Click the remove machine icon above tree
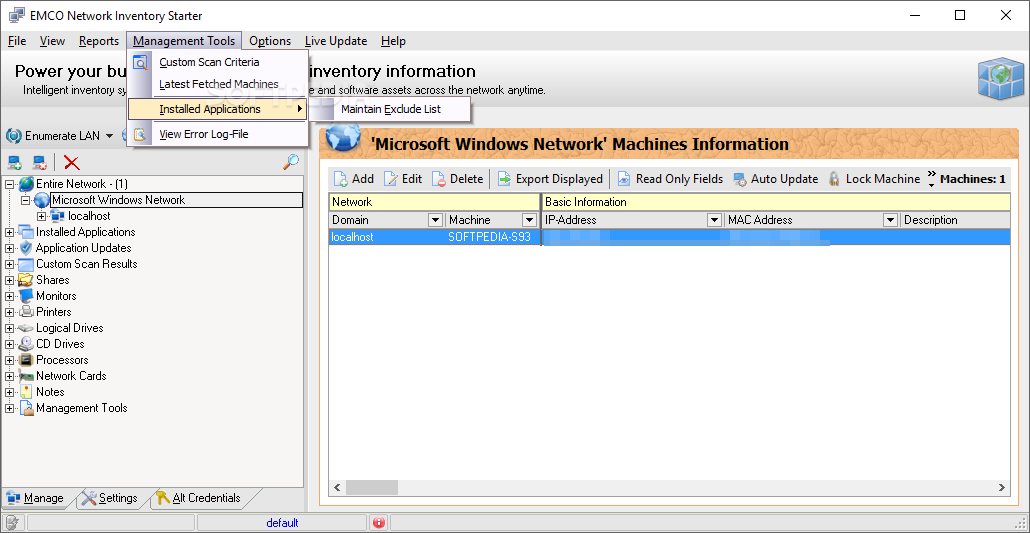 click(x=39, y=162)
